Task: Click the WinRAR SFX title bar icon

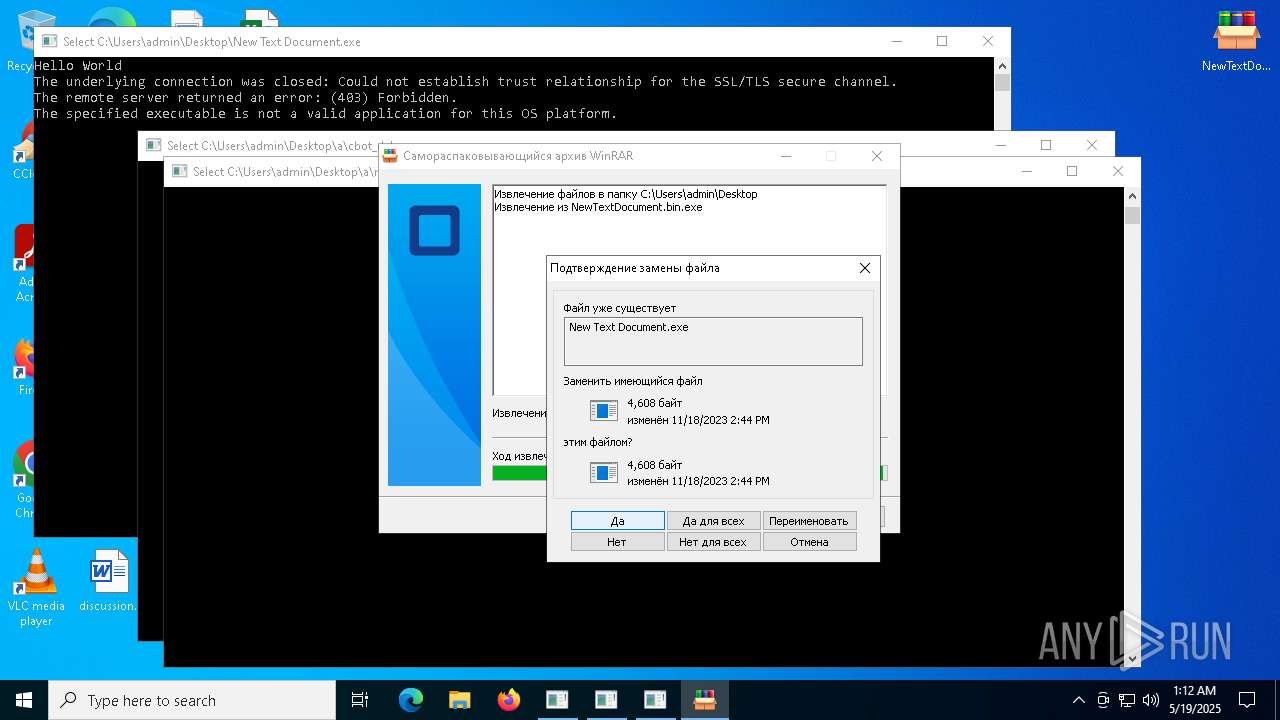Action: click(391, 156)
